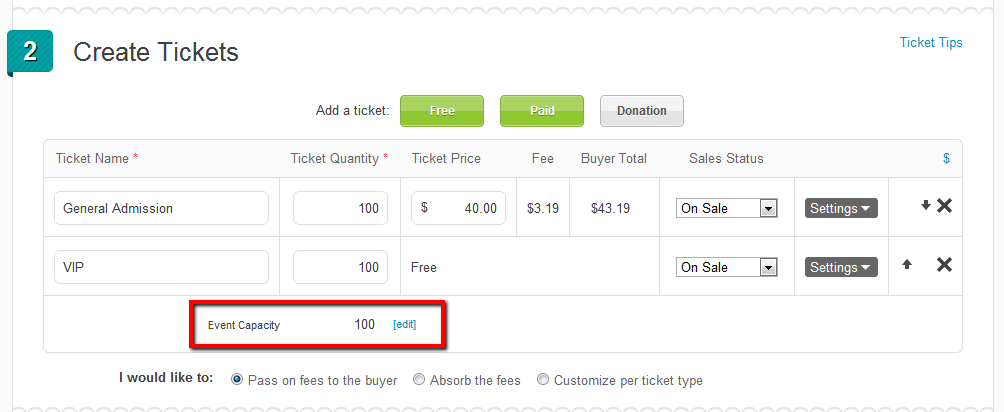Choose Absorb the fees option
Screen dimensions: 1004x412
(419, 379)
